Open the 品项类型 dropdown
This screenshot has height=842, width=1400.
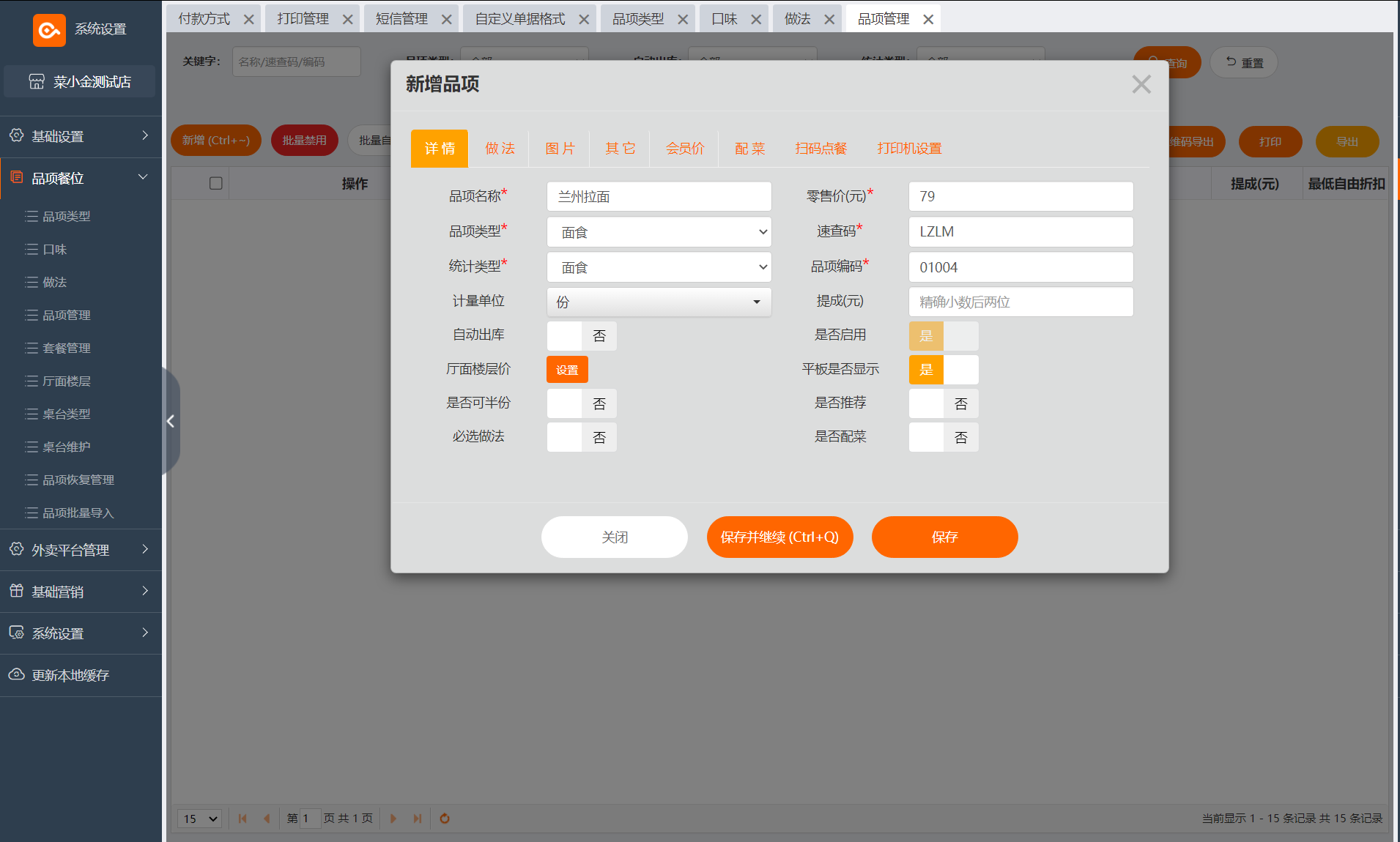(x=659, y=232)
